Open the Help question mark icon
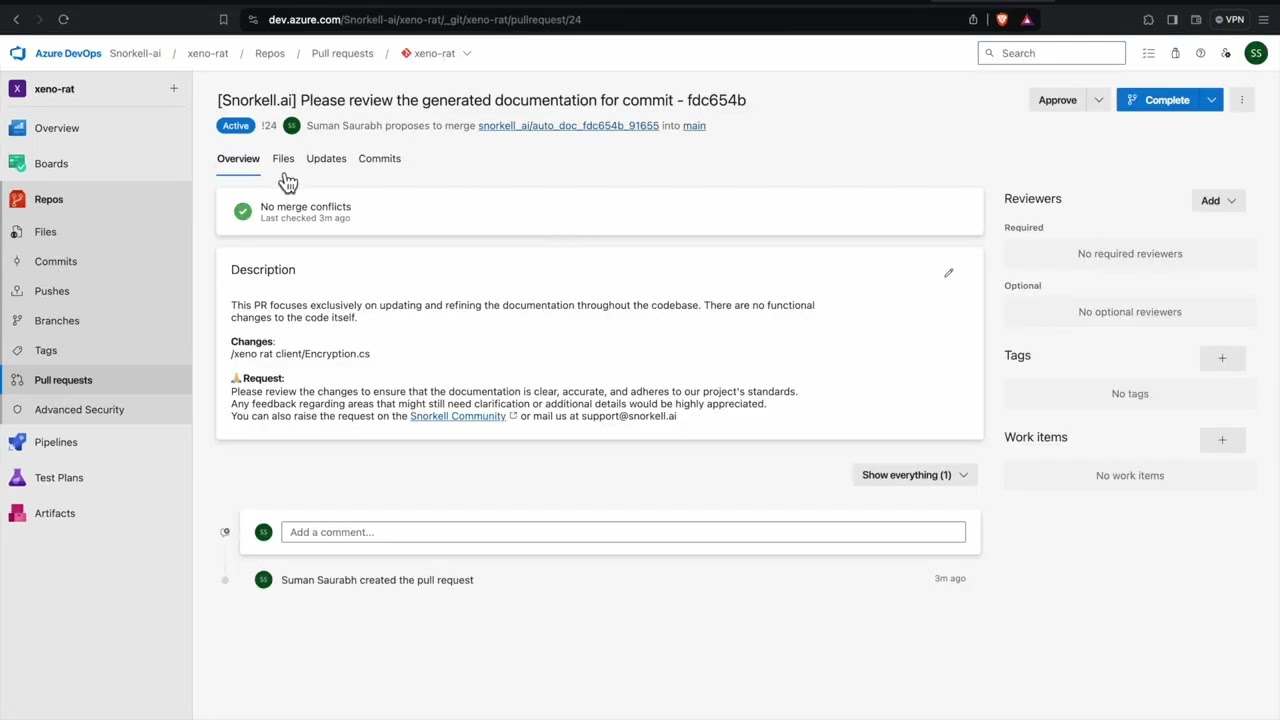The image size is (1280, 720). pyautogui.click(x=1200, y=53)
